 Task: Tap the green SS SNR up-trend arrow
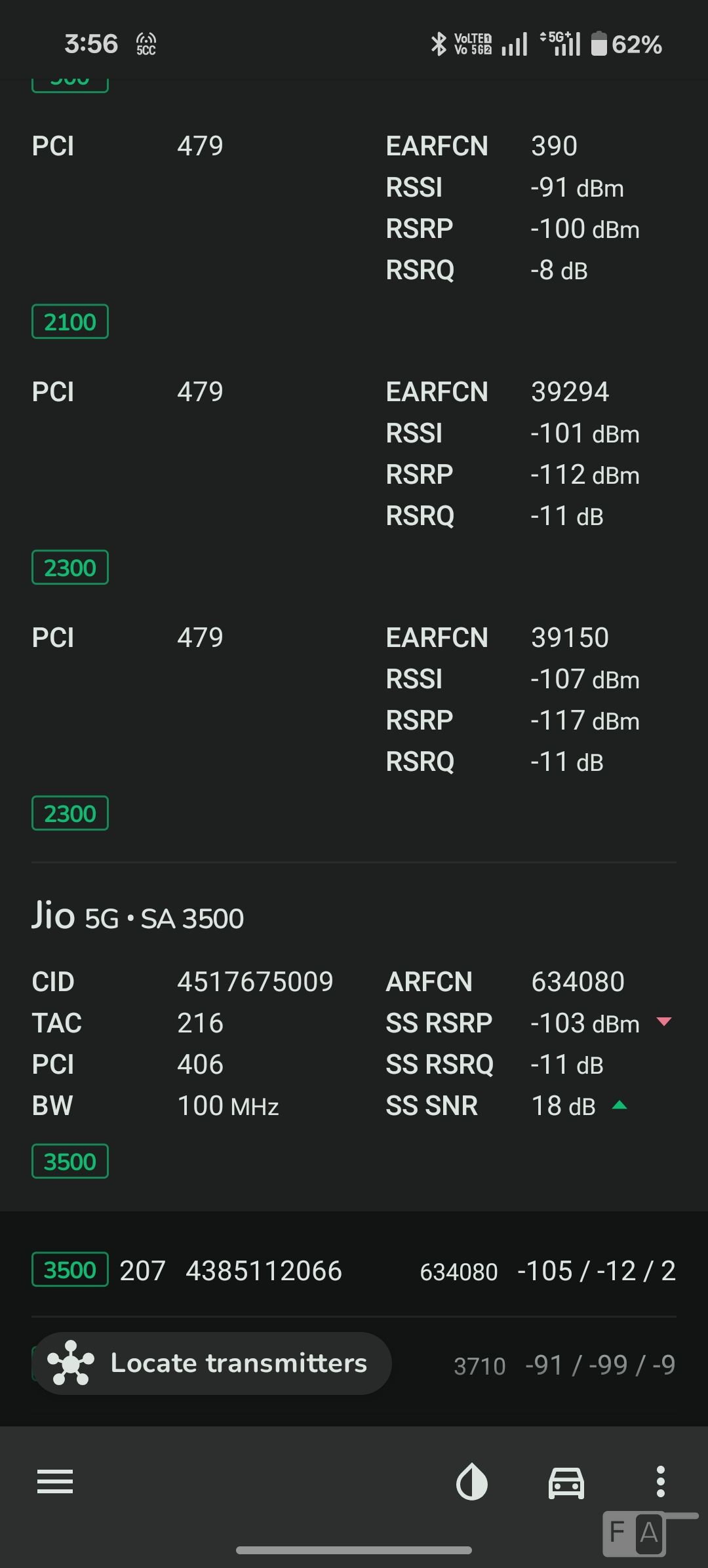tap(619, 1105)
